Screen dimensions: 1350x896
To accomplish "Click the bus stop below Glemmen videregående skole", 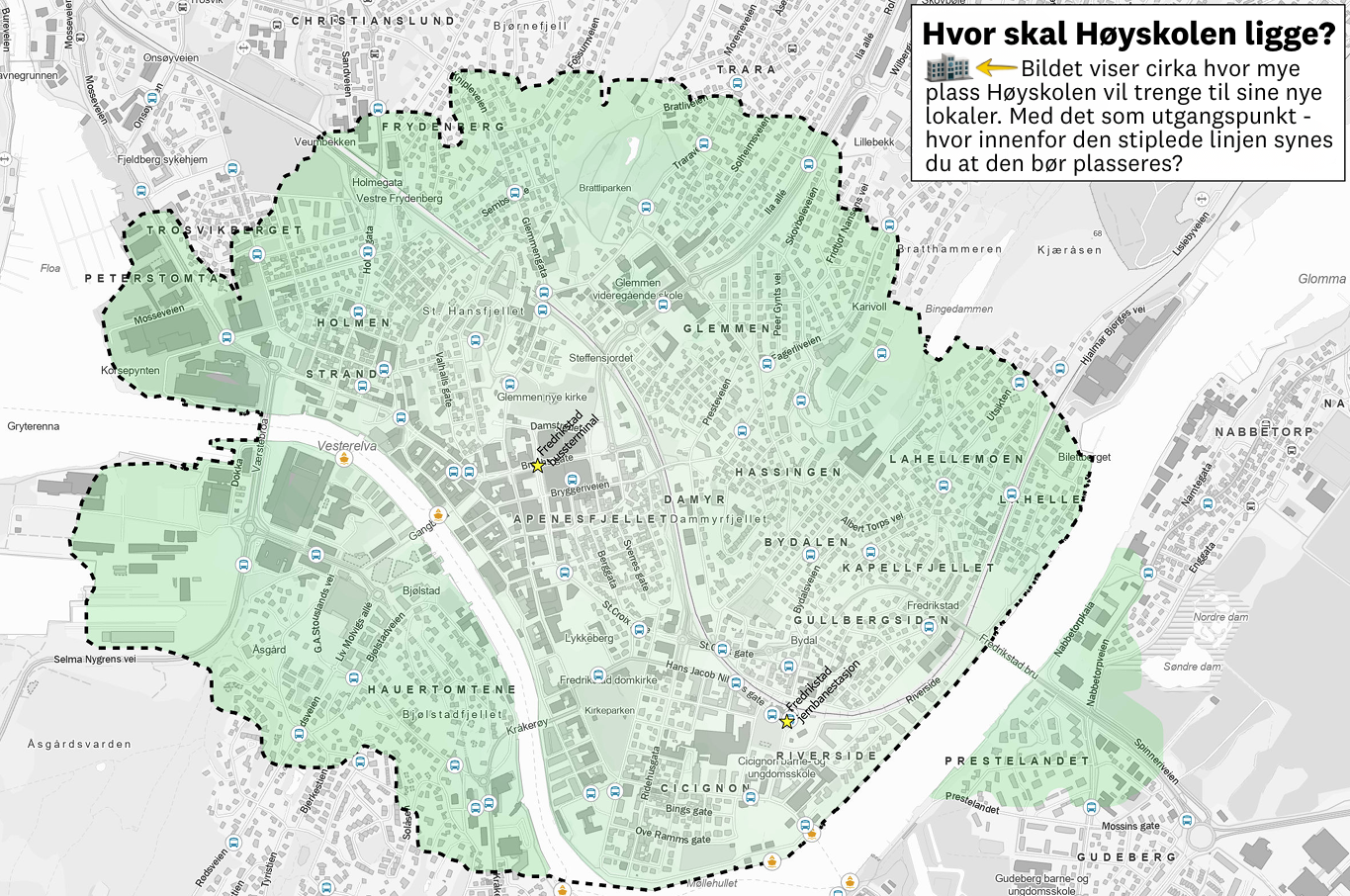I will (664, 306).
